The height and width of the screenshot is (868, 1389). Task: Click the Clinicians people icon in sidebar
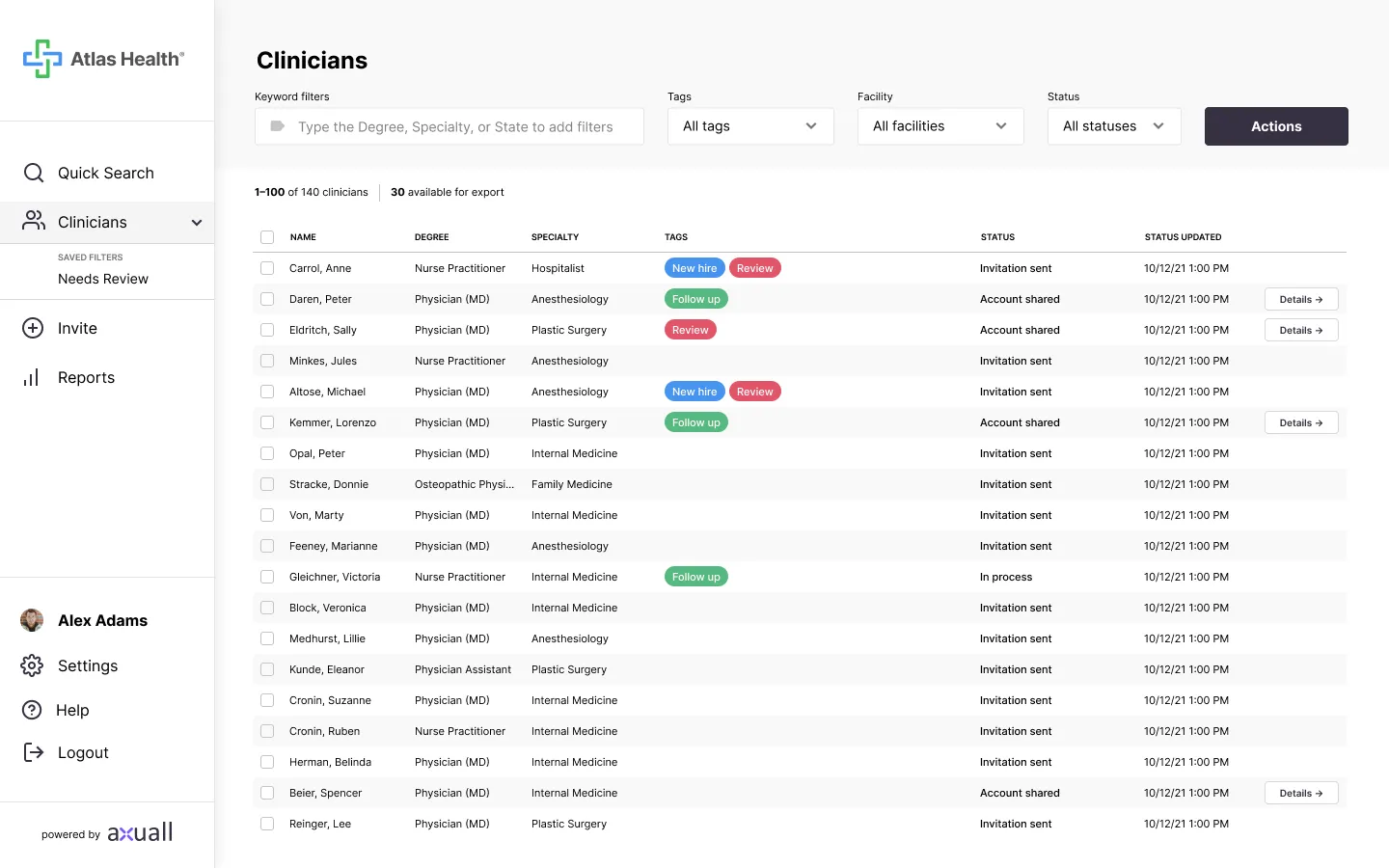coord(34,221)
